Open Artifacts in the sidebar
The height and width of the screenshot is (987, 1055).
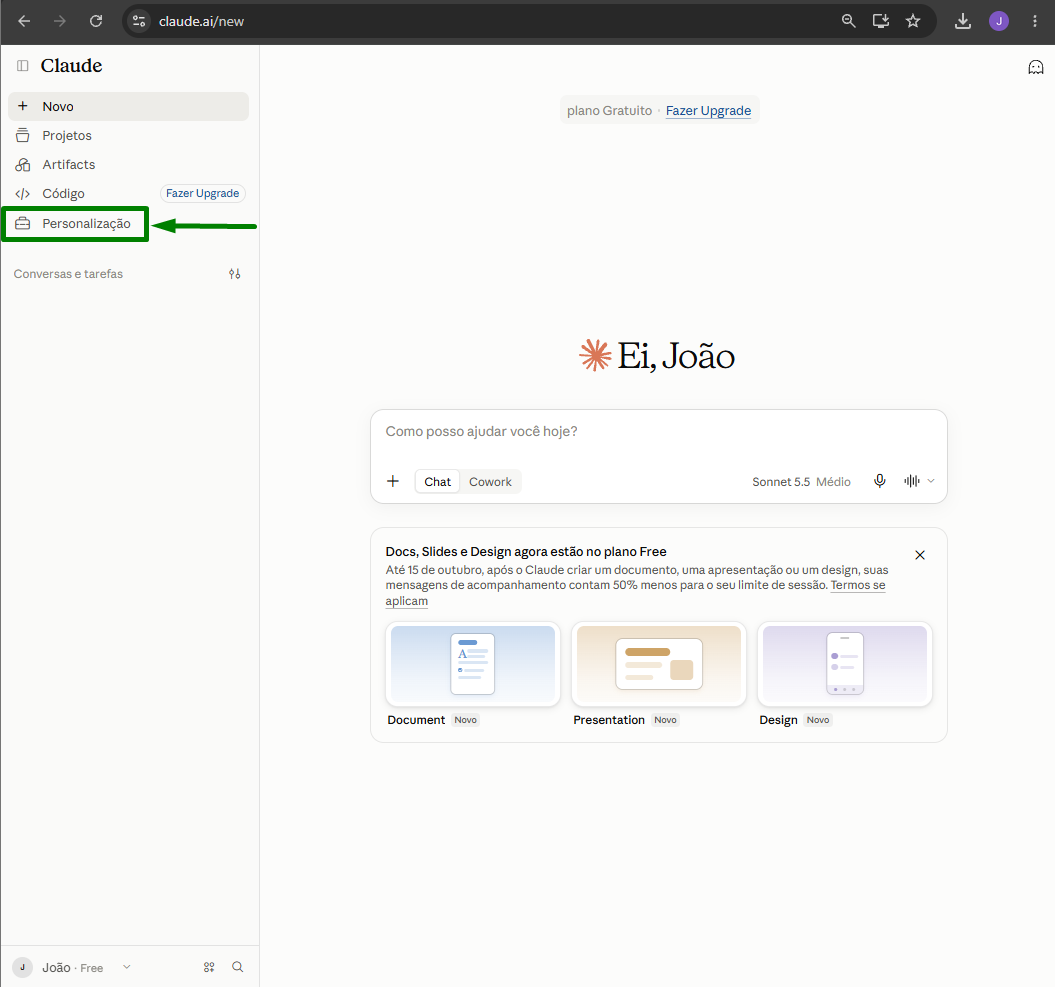129,164
